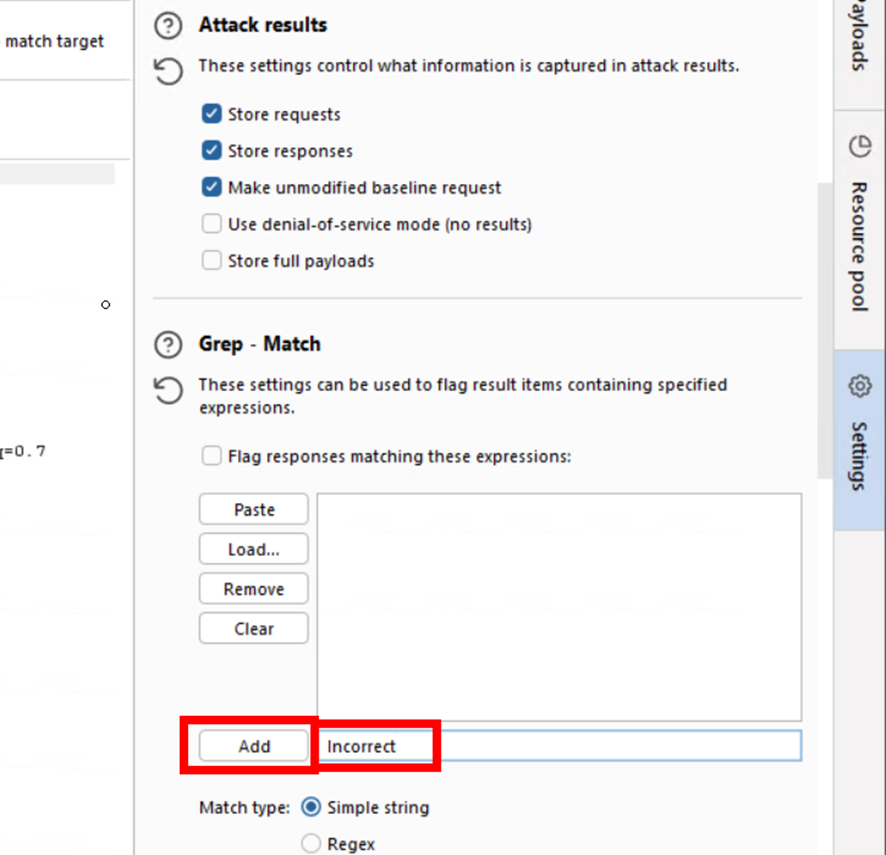Toggle Make unmodified baseline request
The image size is (886, 855).
click(211, 187)
